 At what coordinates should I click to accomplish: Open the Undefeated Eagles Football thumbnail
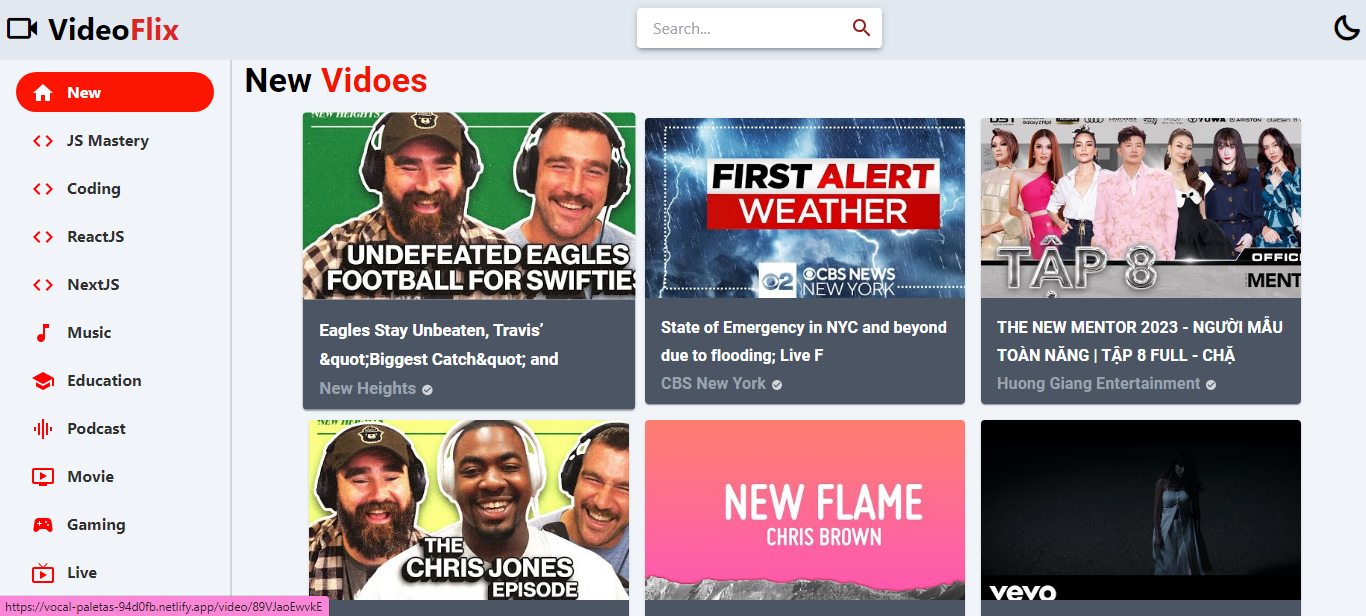(469, 205)
